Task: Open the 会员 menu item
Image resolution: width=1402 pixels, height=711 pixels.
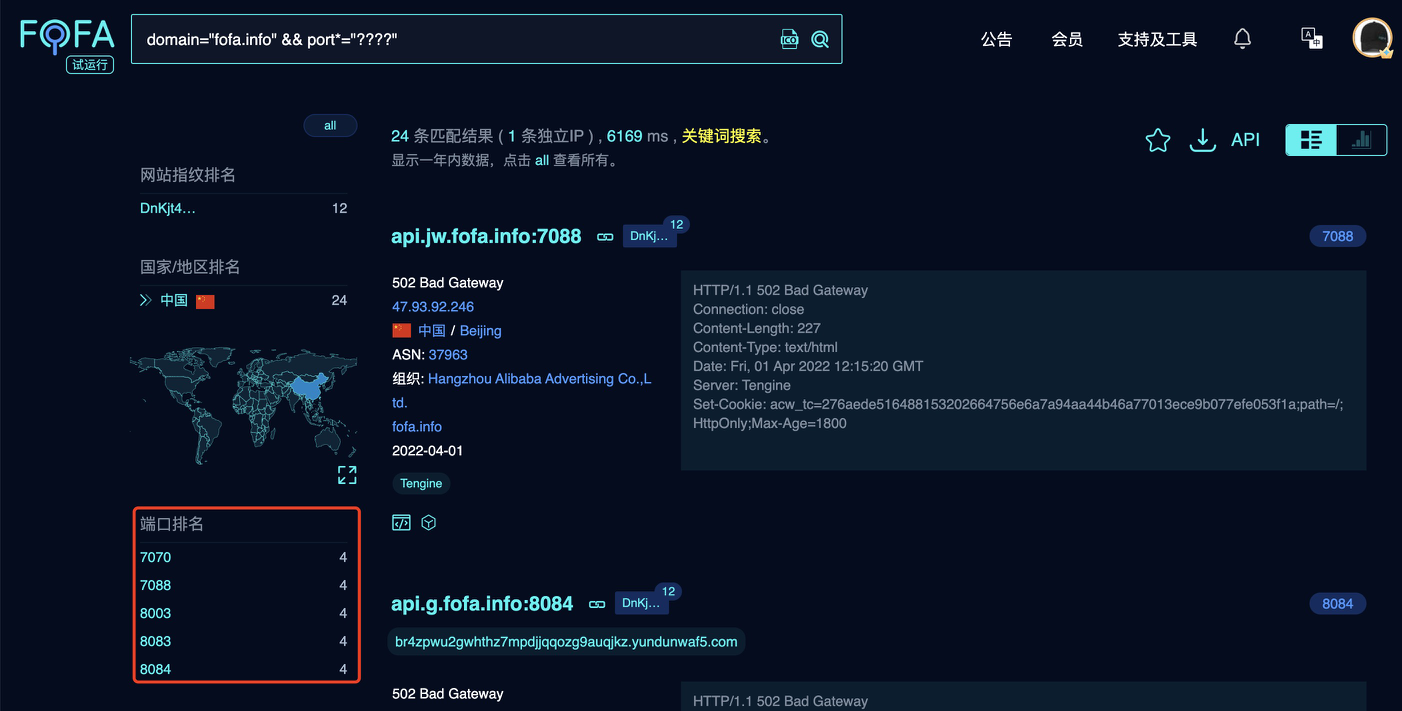Action: pyautogui.click(x=1067, y=39)
